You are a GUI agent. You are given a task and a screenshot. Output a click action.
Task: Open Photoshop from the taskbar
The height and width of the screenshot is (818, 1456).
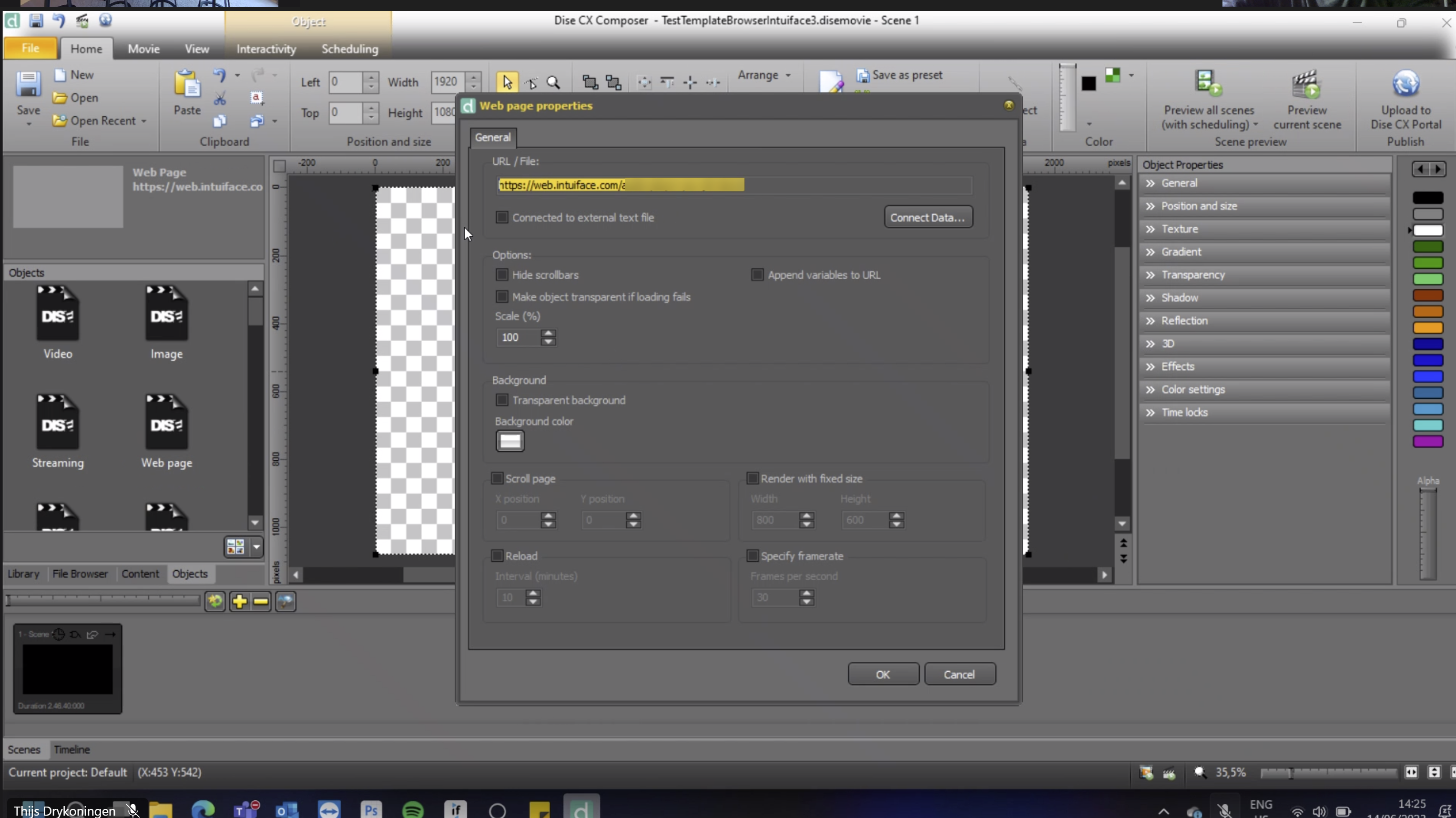point(371,809)
